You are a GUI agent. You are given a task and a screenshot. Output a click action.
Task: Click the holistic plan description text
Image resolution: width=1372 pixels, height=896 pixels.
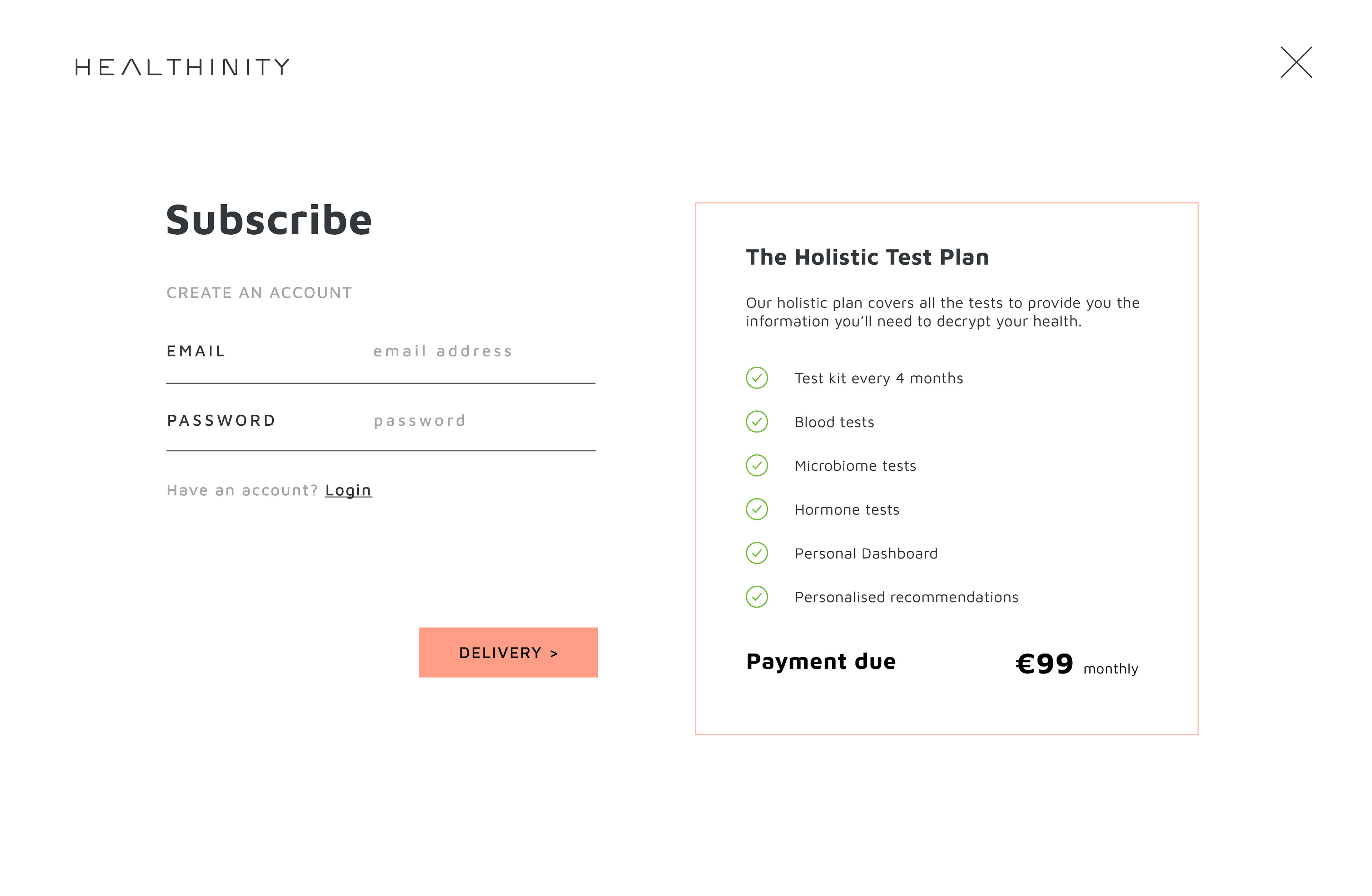pos(943,312)
